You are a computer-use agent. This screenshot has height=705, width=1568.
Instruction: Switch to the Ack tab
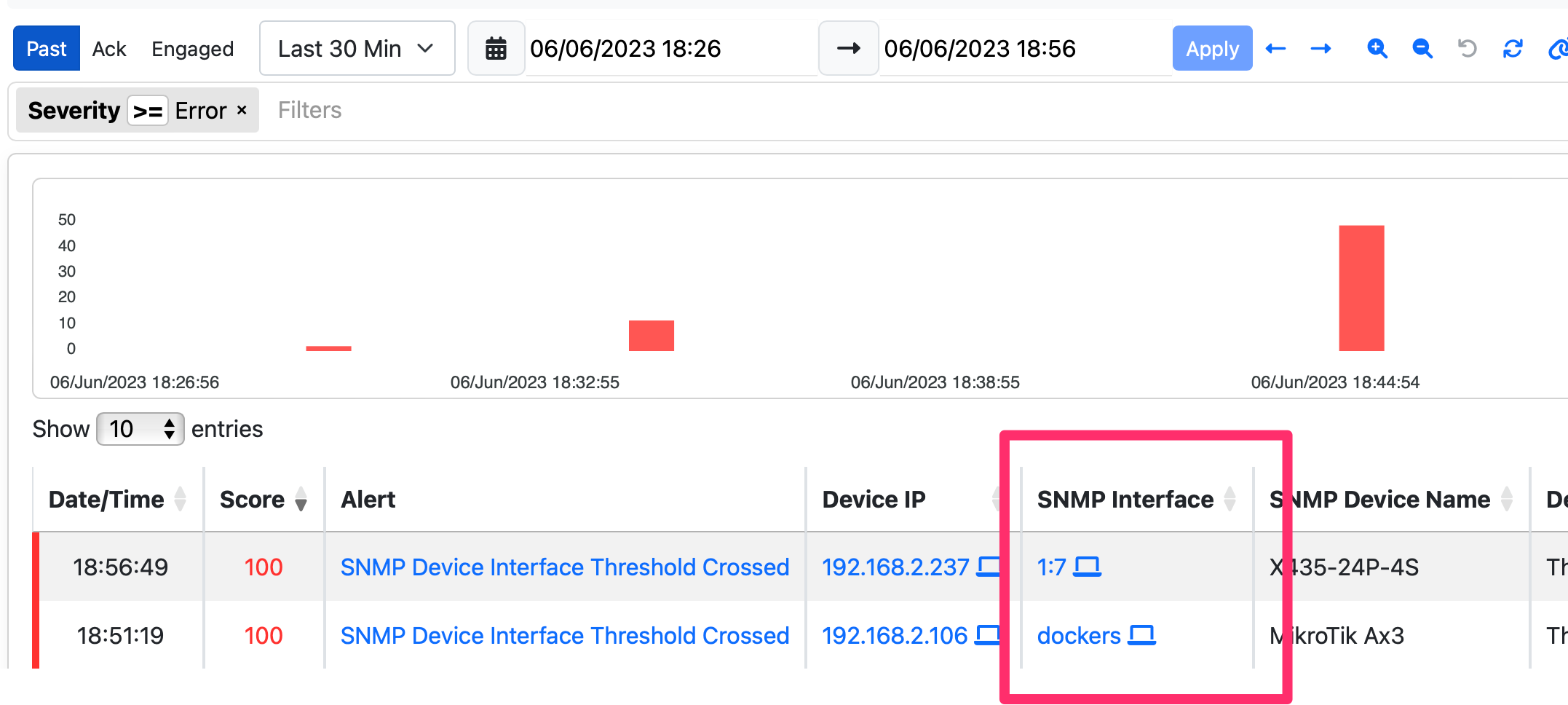(x=109, y=48)
